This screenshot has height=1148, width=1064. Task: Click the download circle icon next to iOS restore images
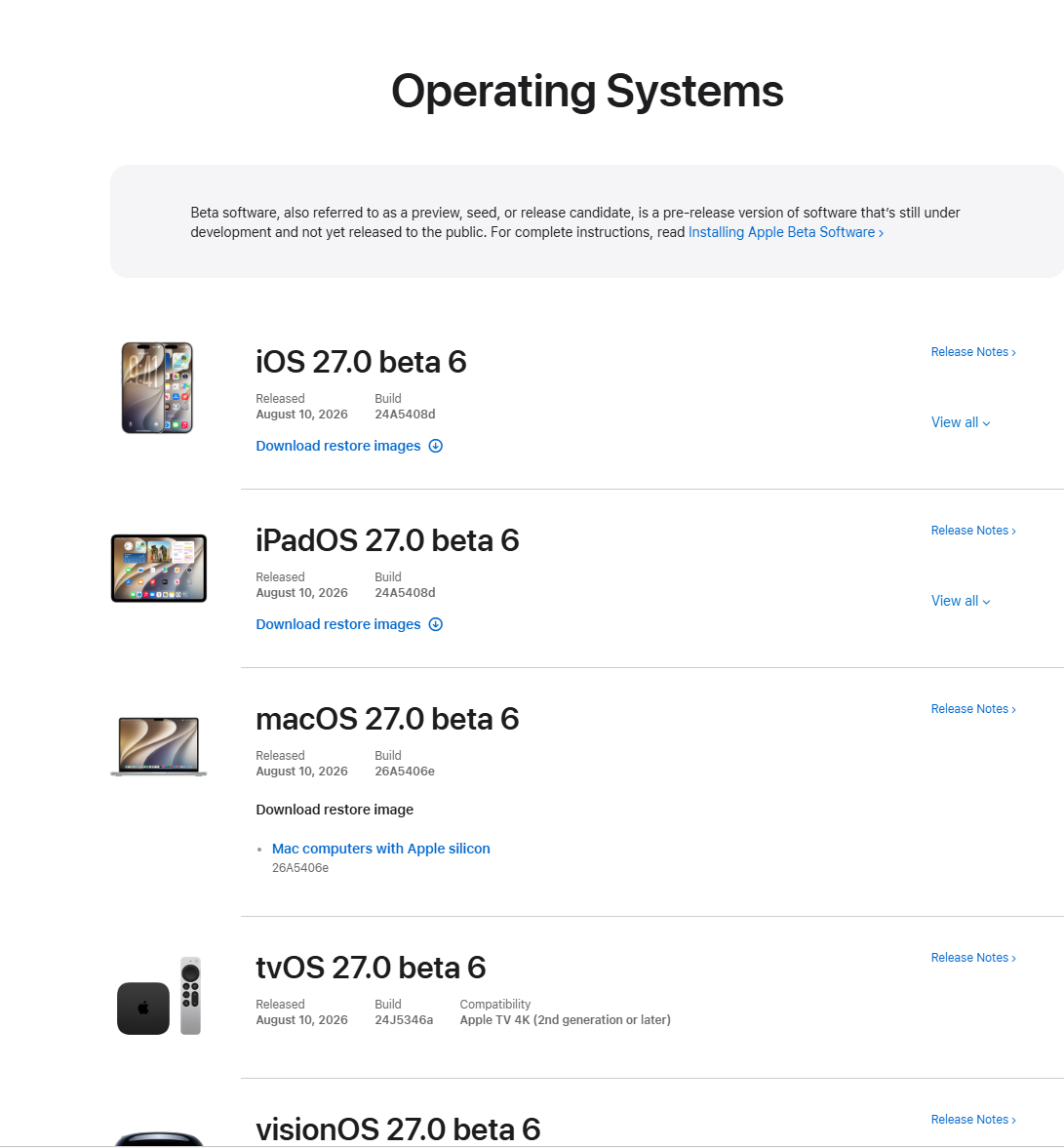pos(436,446)
